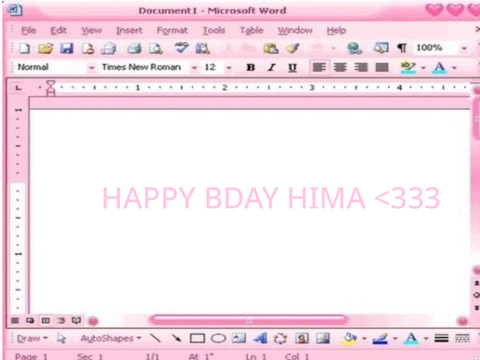The height and width of the screenshot is (360, 480).
Task: Open the Times New Roman font dropdown
Action: point(194,68)
